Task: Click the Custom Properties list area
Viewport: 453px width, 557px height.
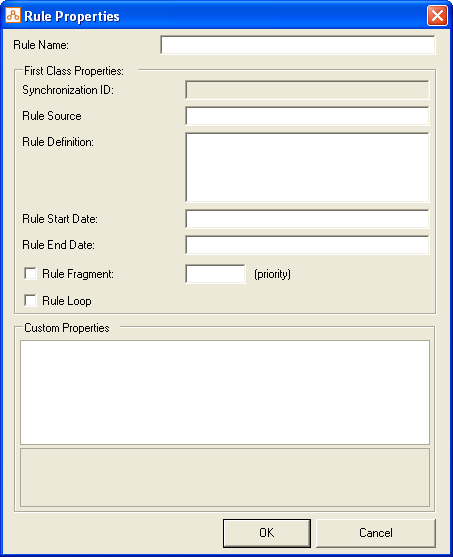Action: pos(225,393)
